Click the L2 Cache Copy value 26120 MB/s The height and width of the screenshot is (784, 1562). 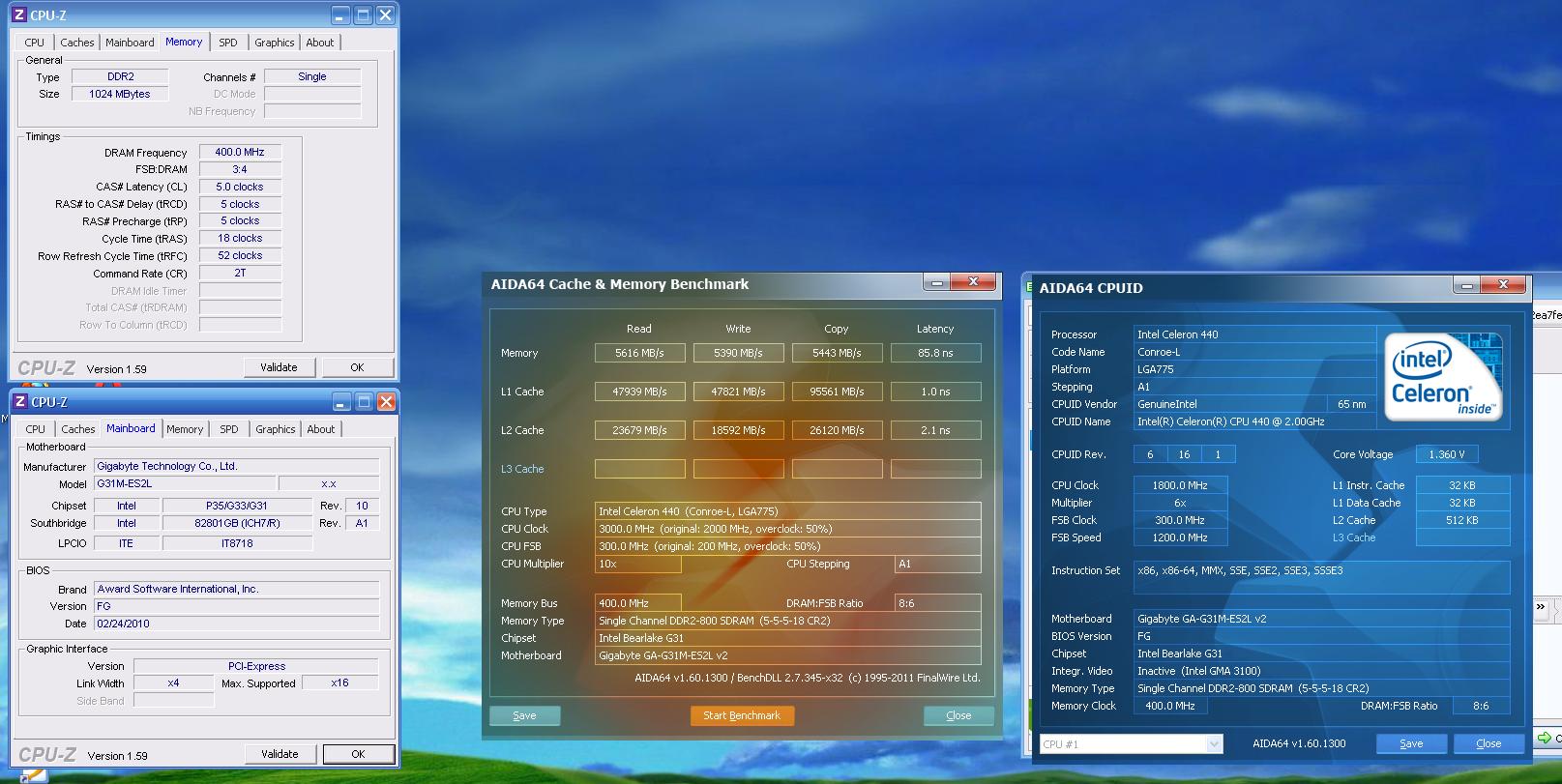point(837,430)
